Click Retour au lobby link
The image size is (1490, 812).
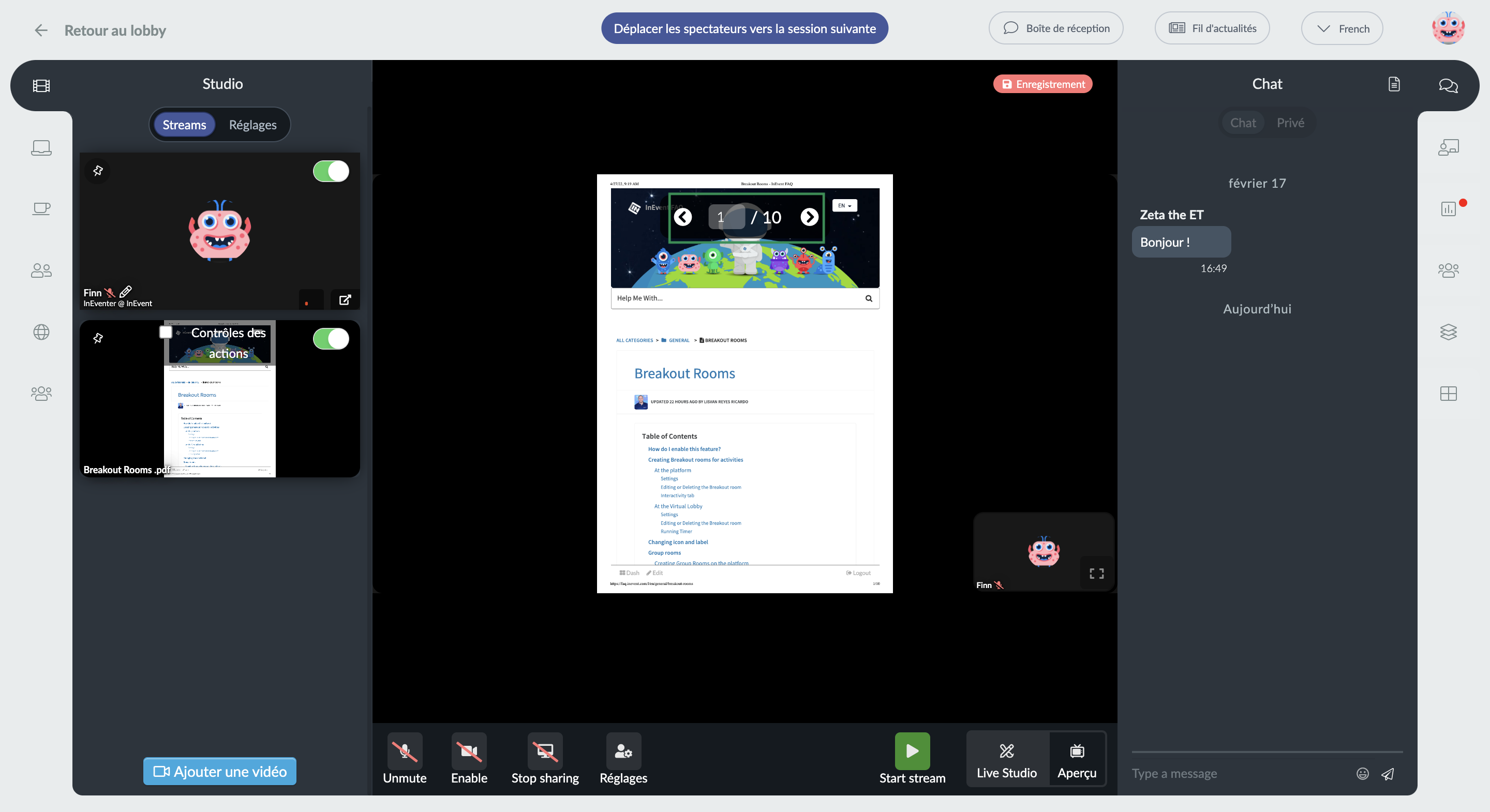(x=115, y=30)
